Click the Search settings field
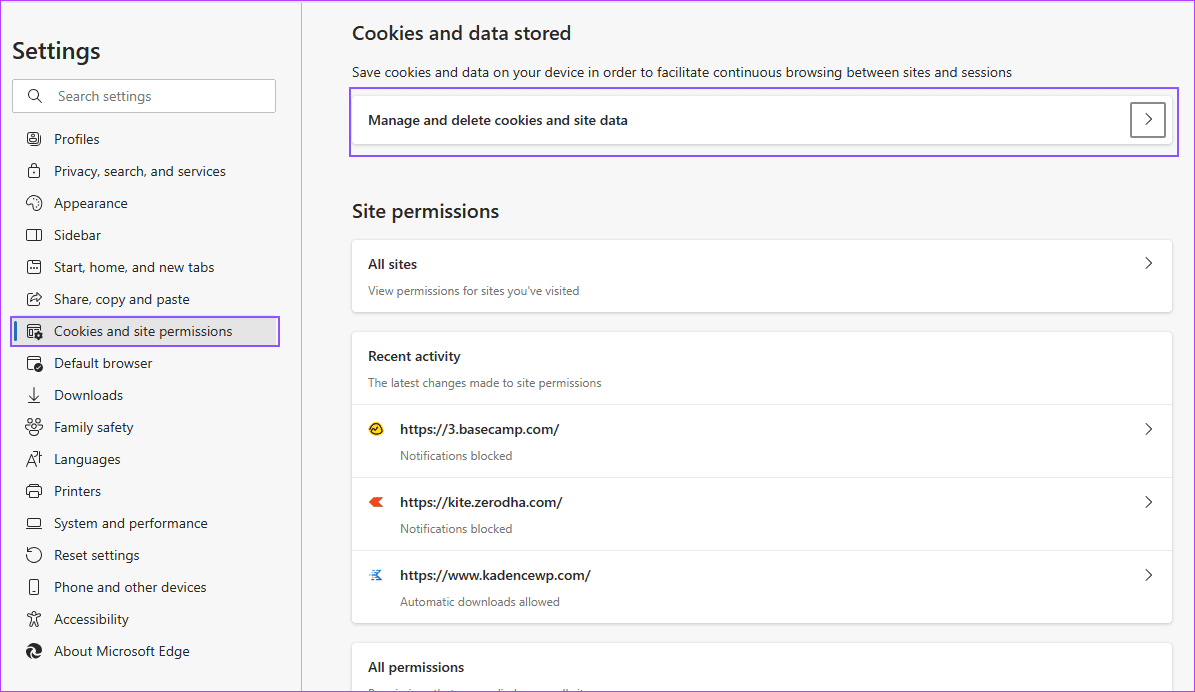1195x692 pixels. (x=143, y=95)
